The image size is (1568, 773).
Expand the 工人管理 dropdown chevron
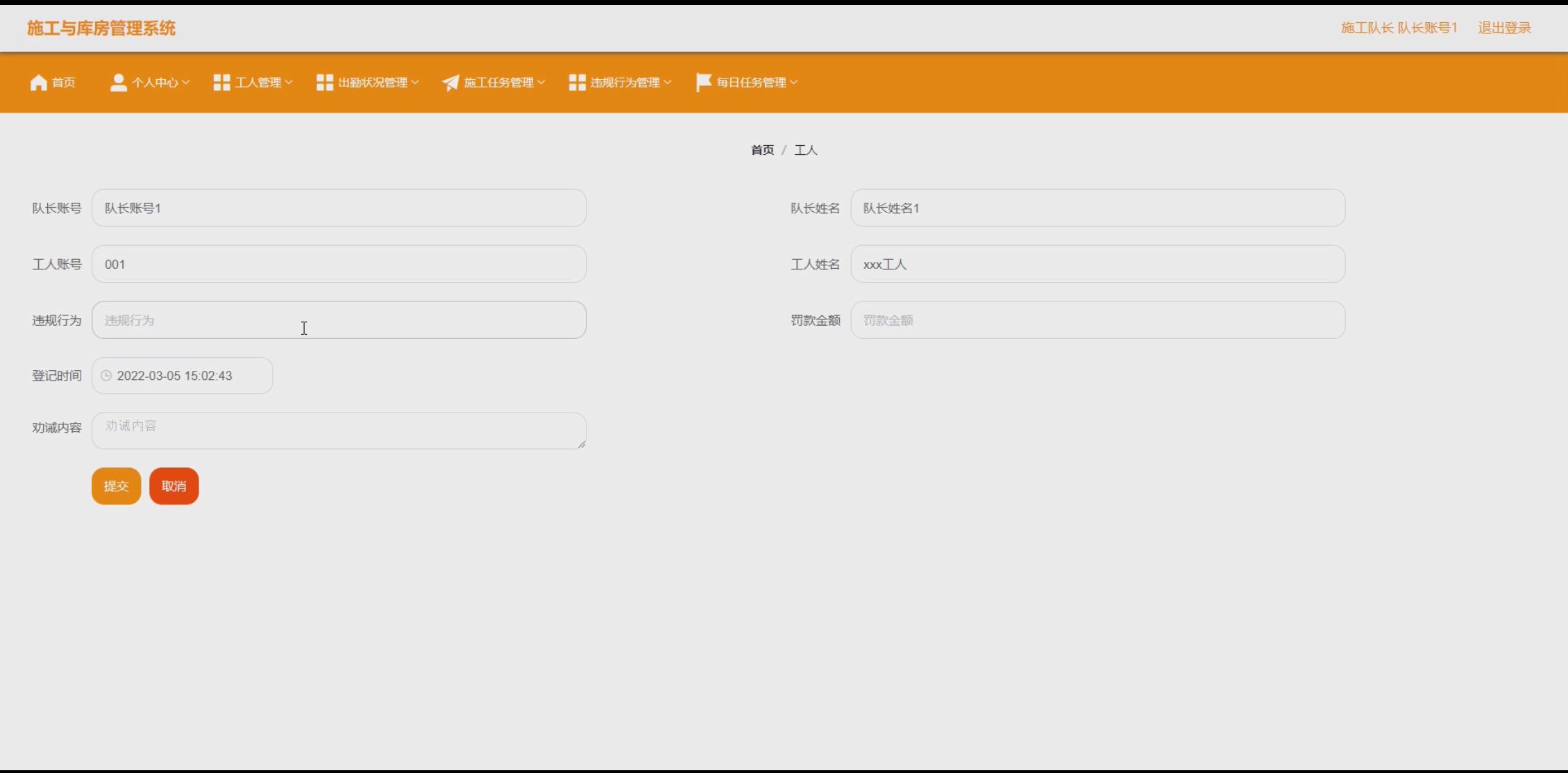(x=289, y=83)
